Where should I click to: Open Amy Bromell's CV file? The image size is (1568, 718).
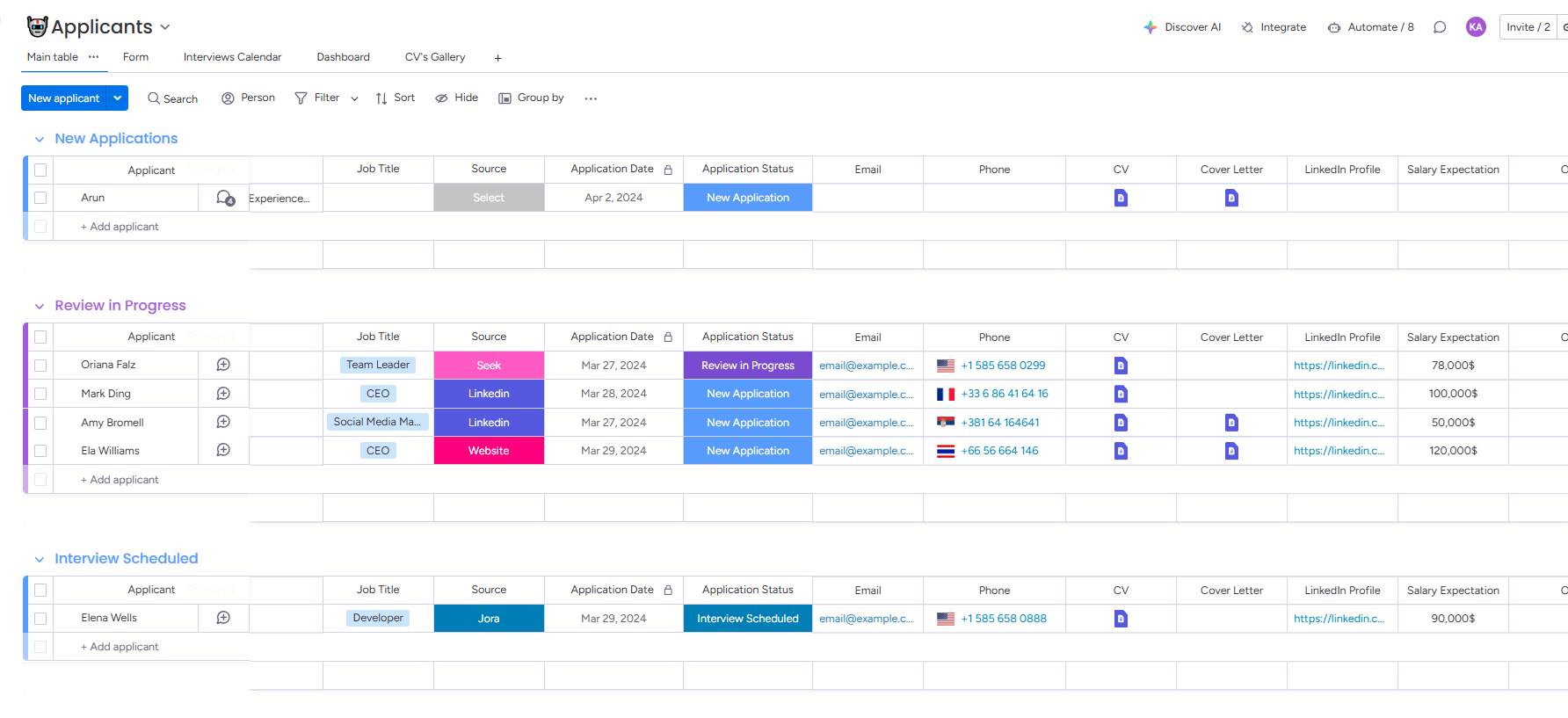point(1121,423)
